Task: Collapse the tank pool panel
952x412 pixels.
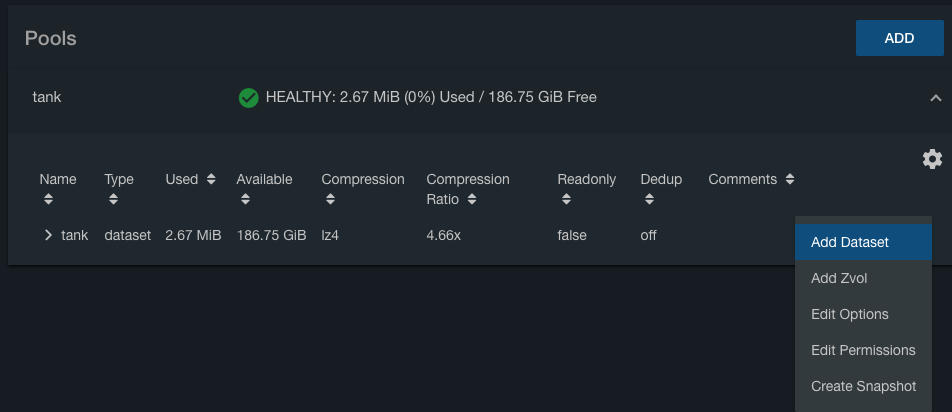Action: (x=935, y=98)
